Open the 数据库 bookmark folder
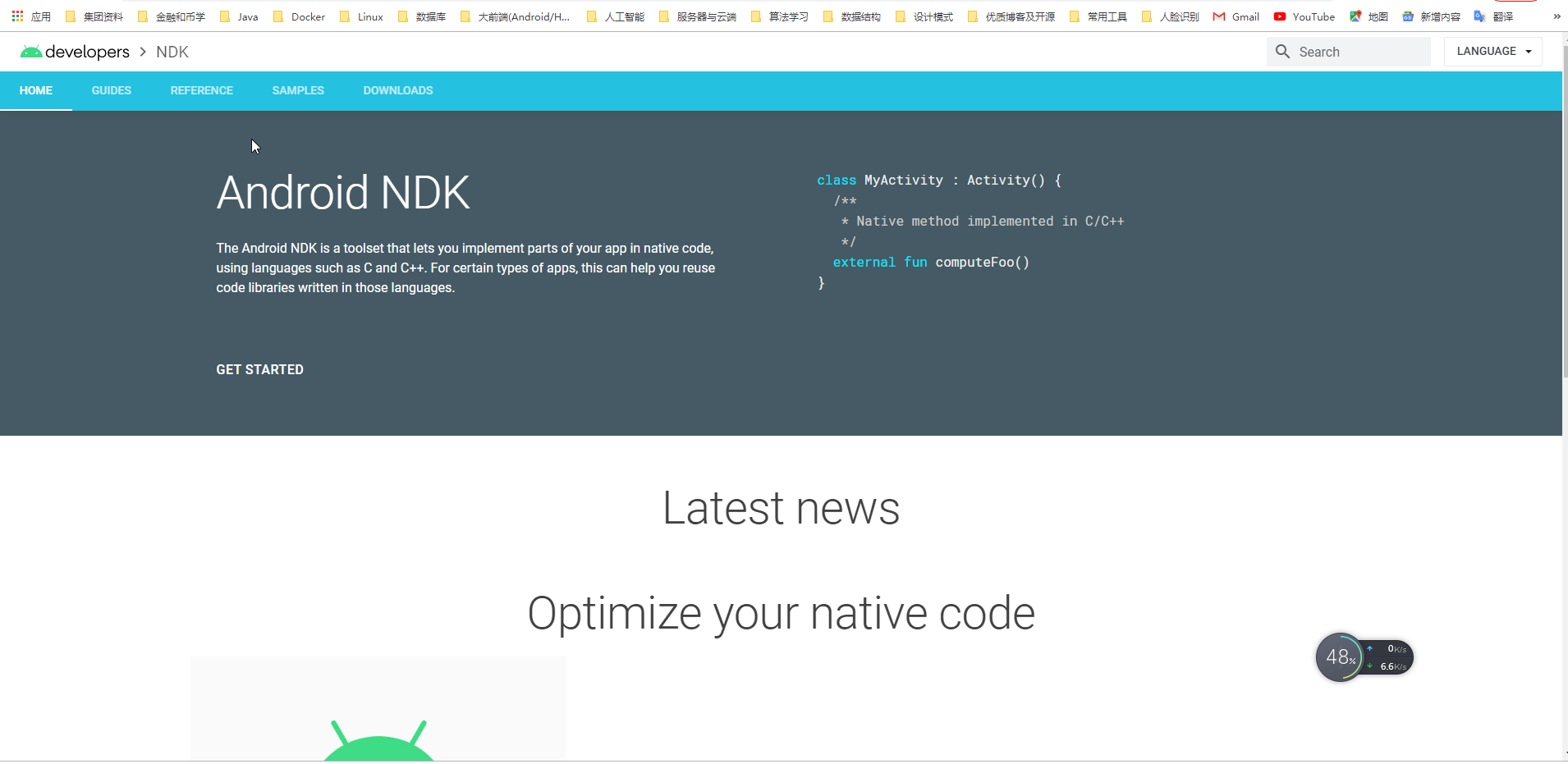The width and height of the screenshot is (1568, 764). (421, 16)
